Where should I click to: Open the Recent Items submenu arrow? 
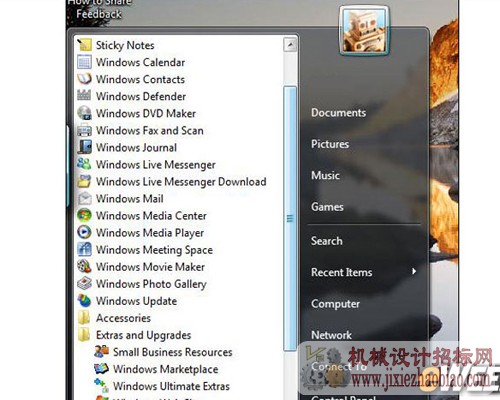[414, 271]
